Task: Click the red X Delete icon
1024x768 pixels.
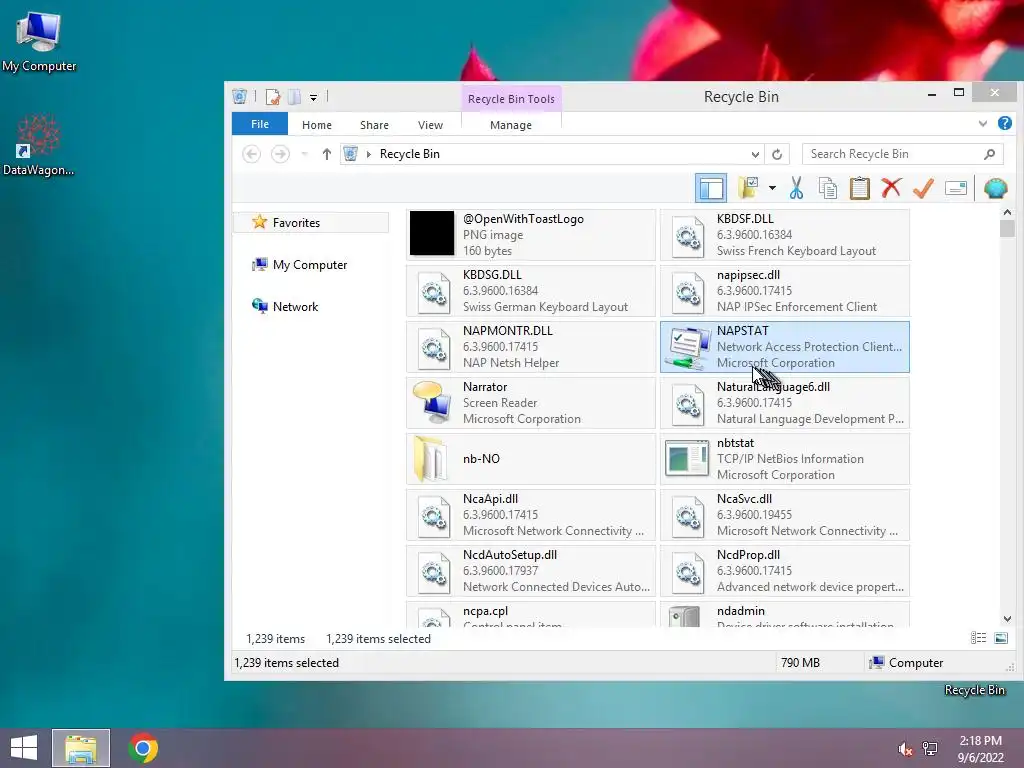Action: click(x=891, y=188)
